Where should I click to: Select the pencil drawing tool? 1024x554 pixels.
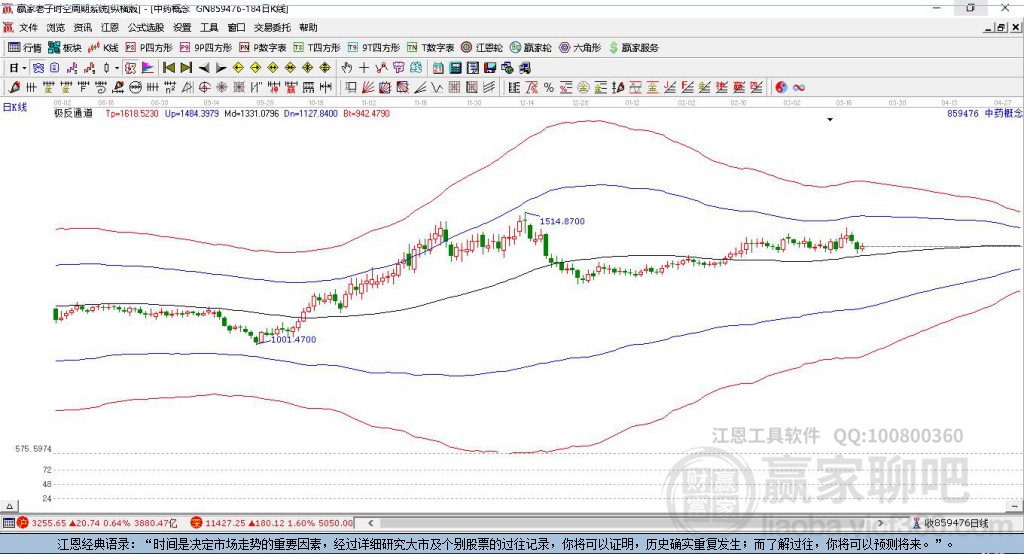pos(14,88)
